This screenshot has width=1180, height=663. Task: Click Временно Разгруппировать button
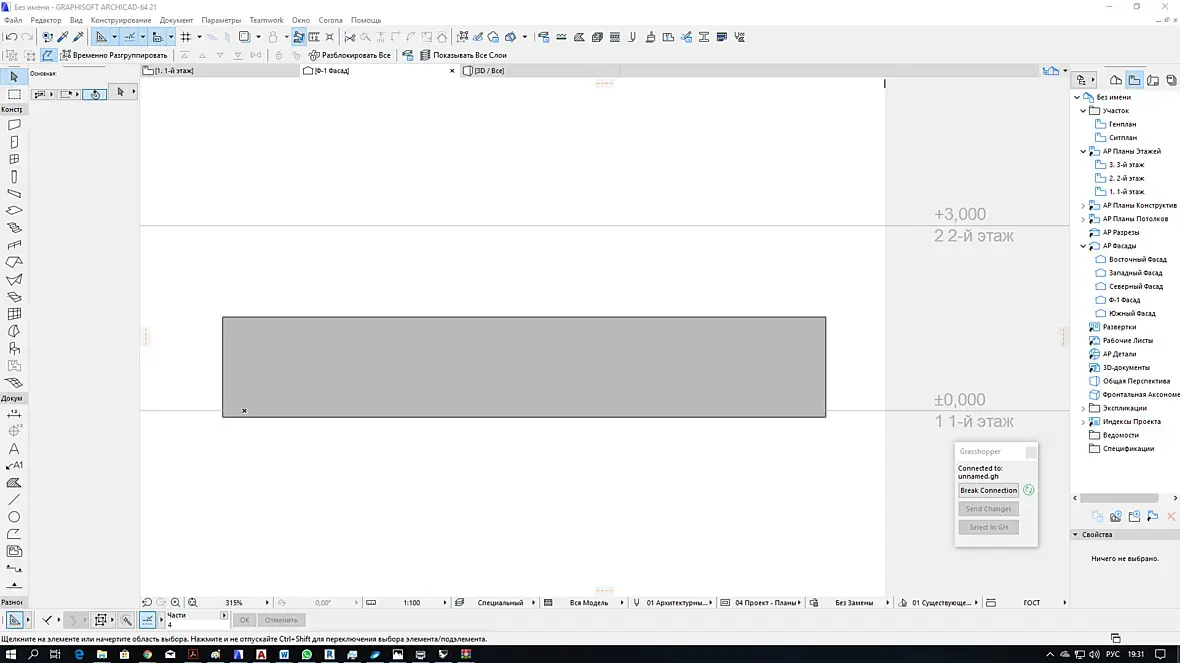114,55
